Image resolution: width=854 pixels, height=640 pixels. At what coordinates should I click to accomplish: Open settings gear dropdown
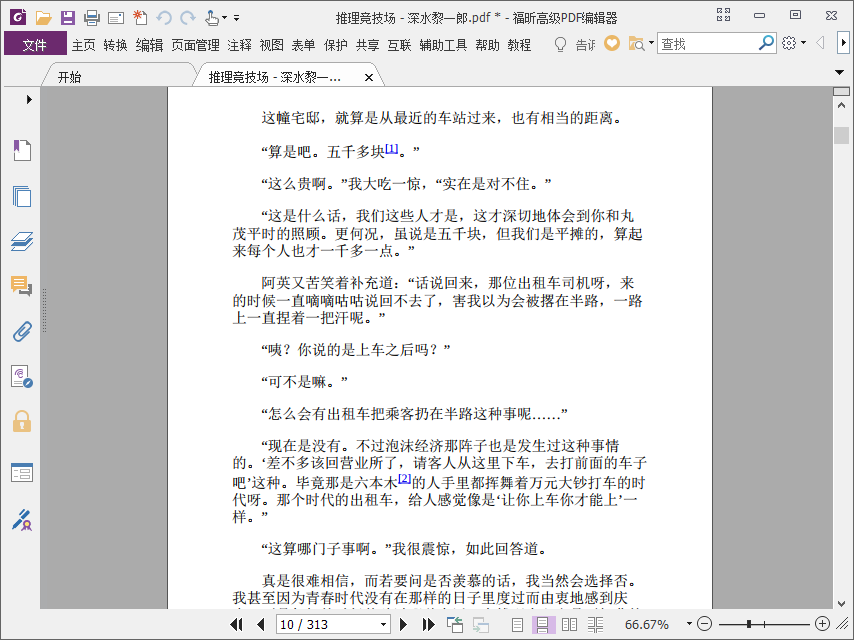tap(804, 43)
